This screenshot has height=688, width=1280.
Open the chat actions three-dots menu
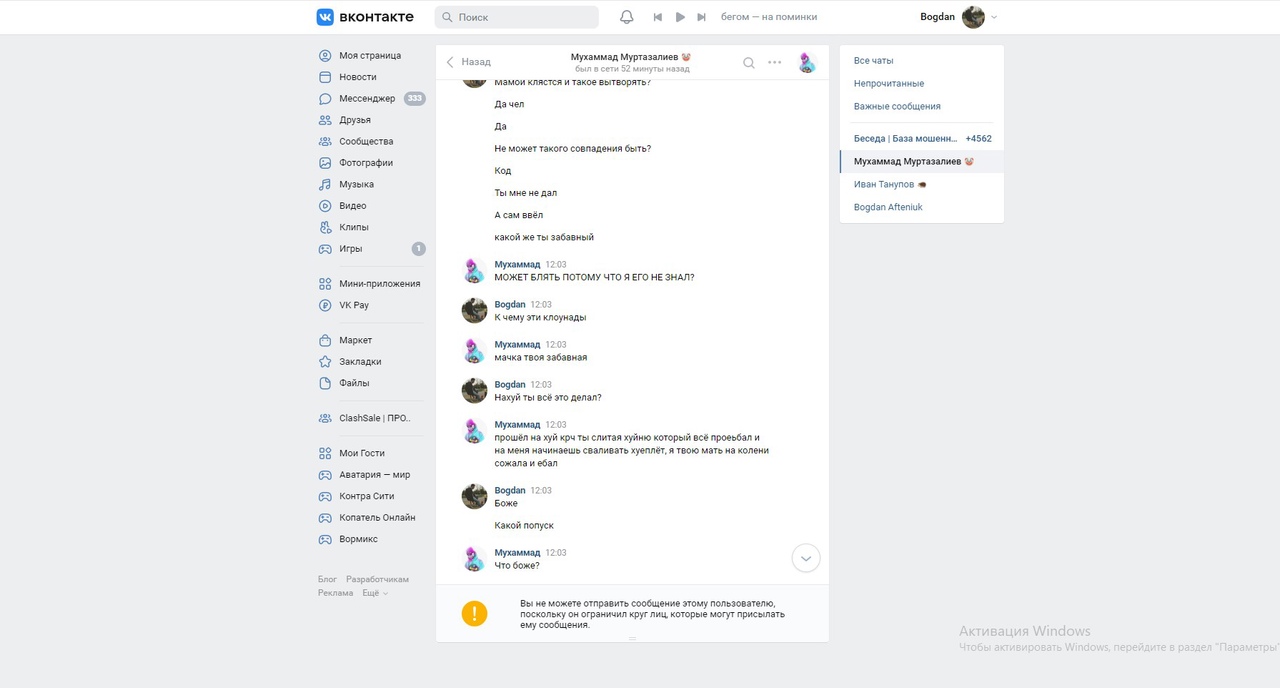[775, 63]
